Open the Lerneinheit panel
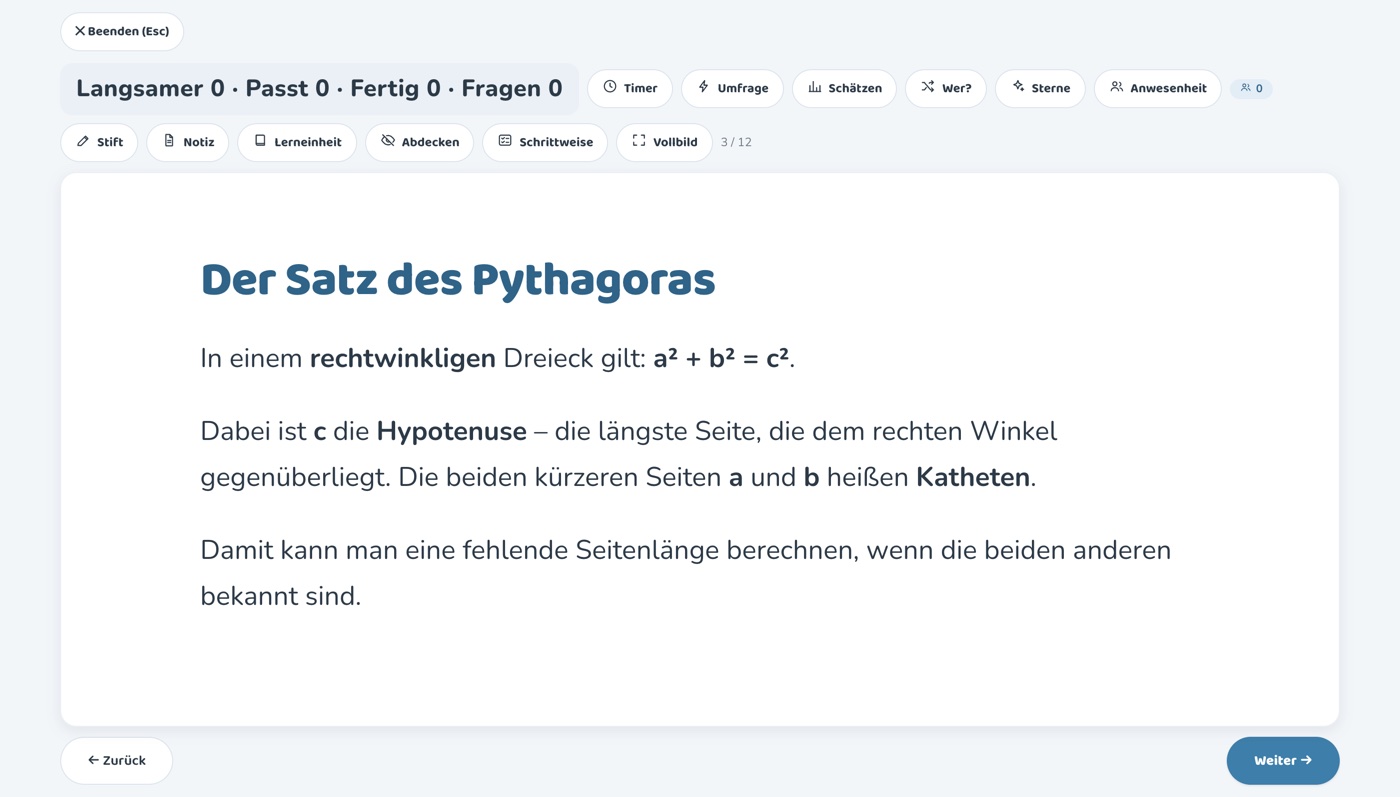This screenshot has height=797, width=1400. tap(297, 142)
